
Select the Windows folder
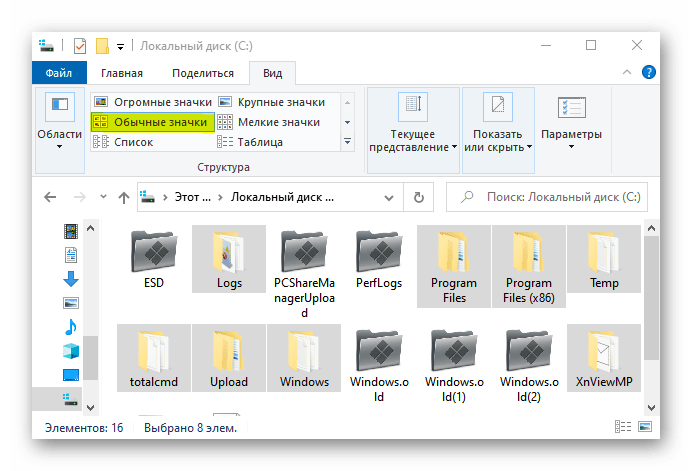pyautogui.click(x=304, y=358)
